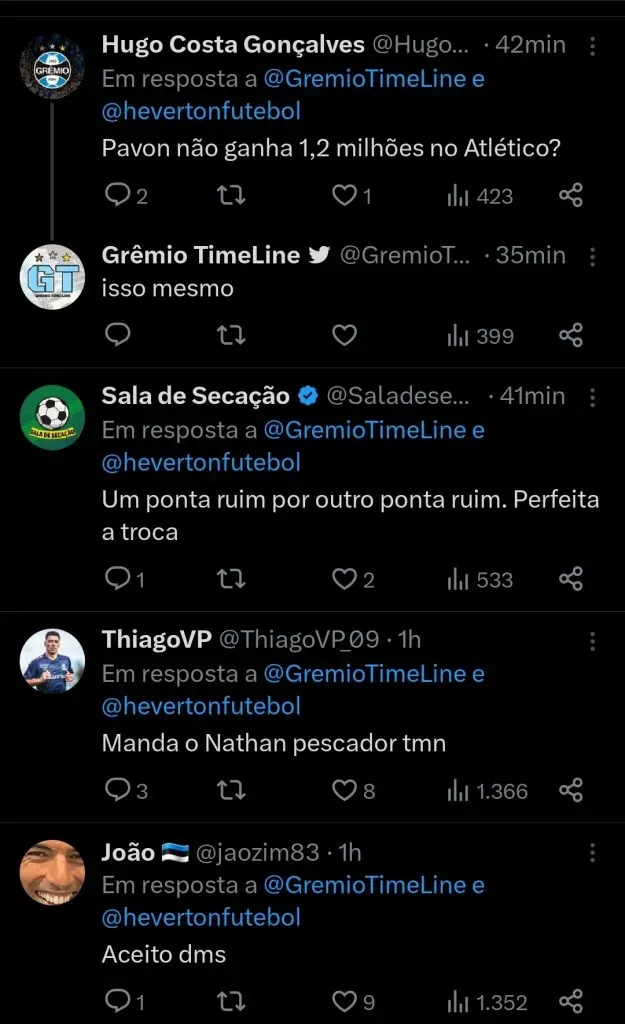Open the Hugo Costa Gonçalves display name
The height and width of the screenshot is (1024, 625).
(x=233, y=45)
